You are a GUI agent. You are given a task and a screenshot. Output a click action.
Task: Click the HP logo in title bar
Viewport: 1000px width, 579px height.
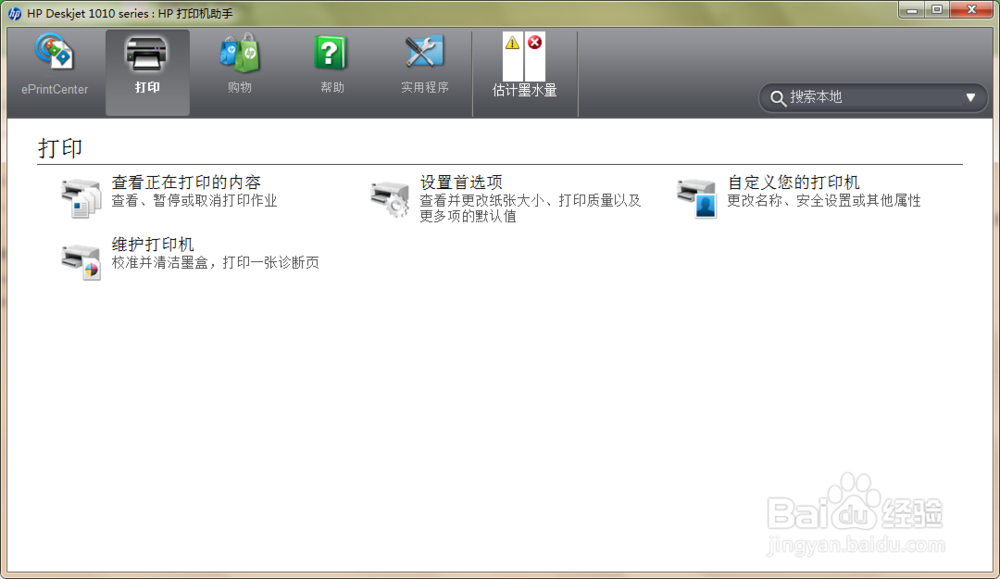[x=15, y=13]
